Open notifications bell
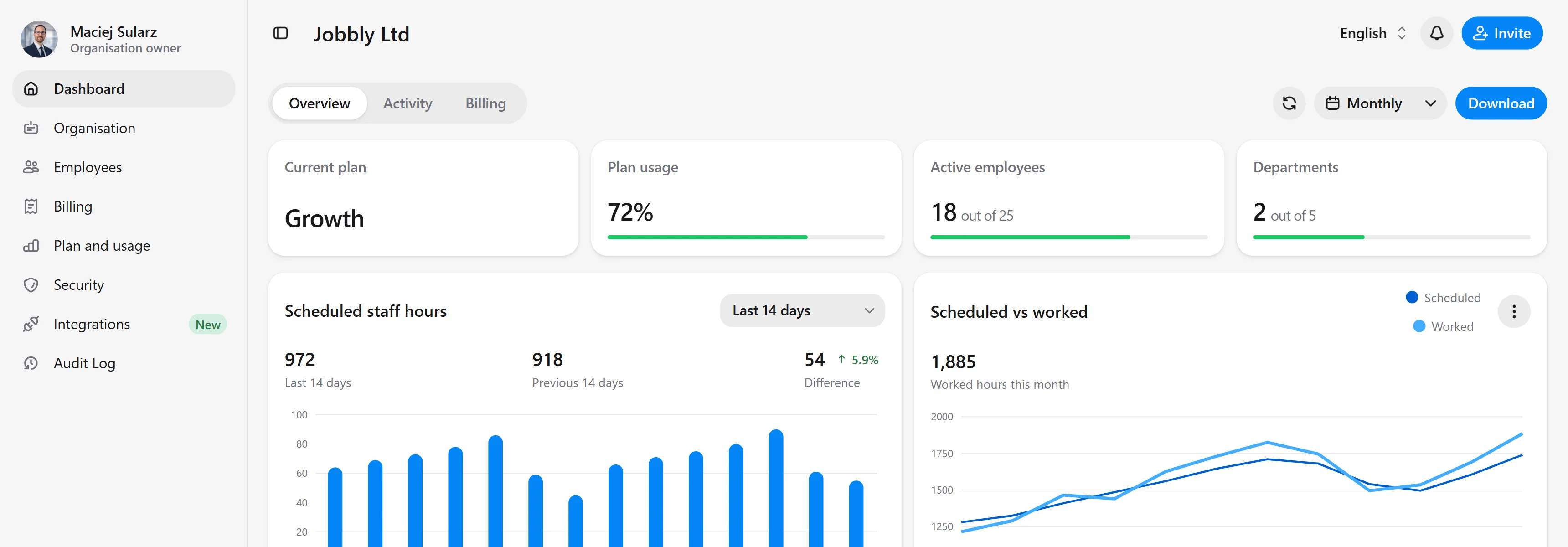Image resolution: width=1568 pixels, height=547 pixels. pyautogui.click(x=1437, y=33)
